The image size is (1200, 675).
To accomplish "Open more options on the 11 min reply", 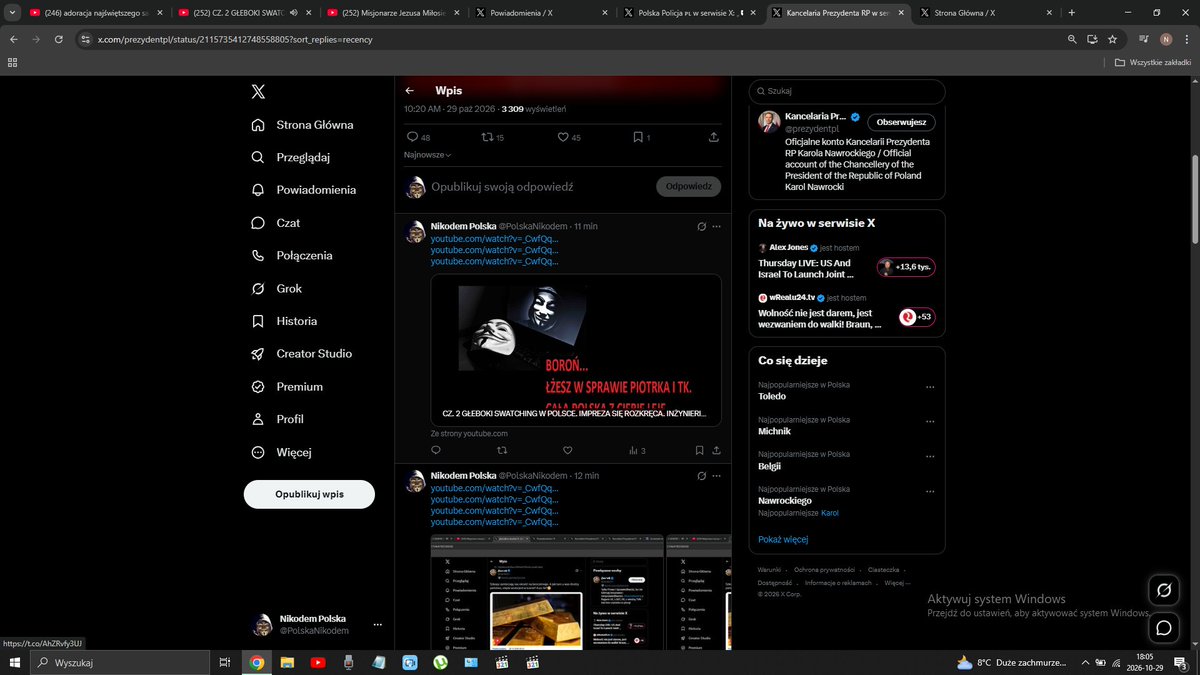I will point(716,226).
